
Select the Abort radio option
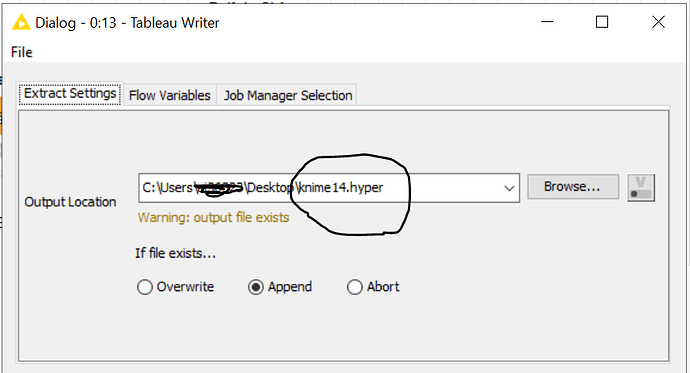click(x=373, y=287)
